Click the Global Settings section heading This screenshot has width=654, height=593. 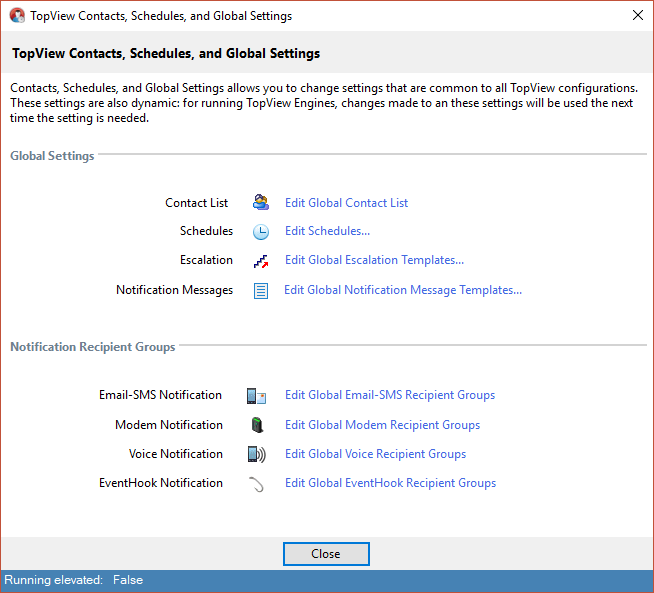point(52,156)
